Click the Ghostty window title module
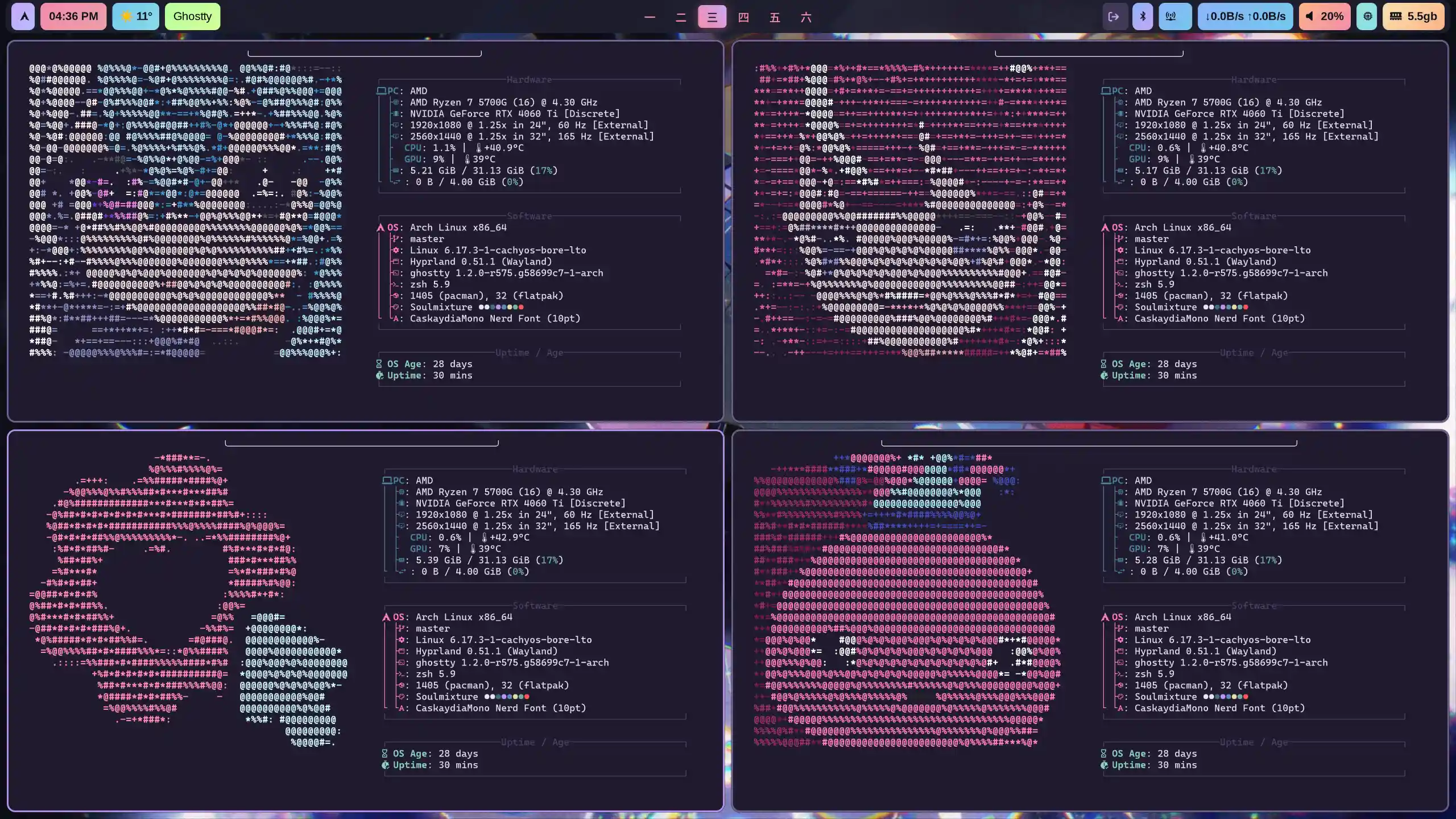 click(x=192, y=16)
